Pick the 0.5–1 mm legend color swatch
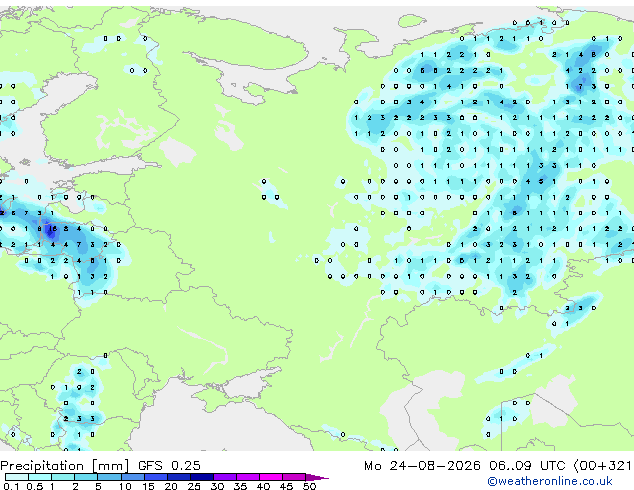Viewport: 634px width, 490px height. pos(40,477)
